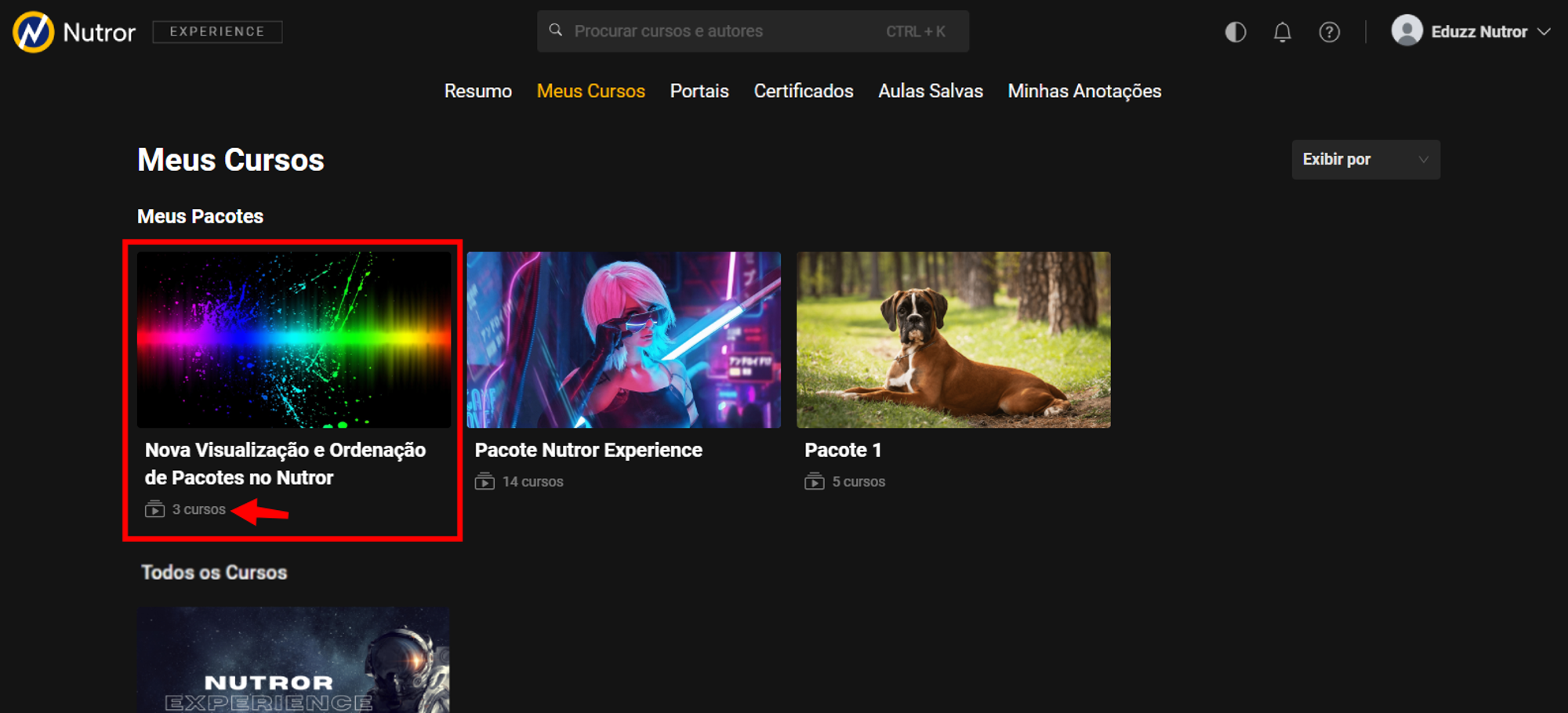Click the Pacote 1 title

pyautogui.click(x=843, y=451)
